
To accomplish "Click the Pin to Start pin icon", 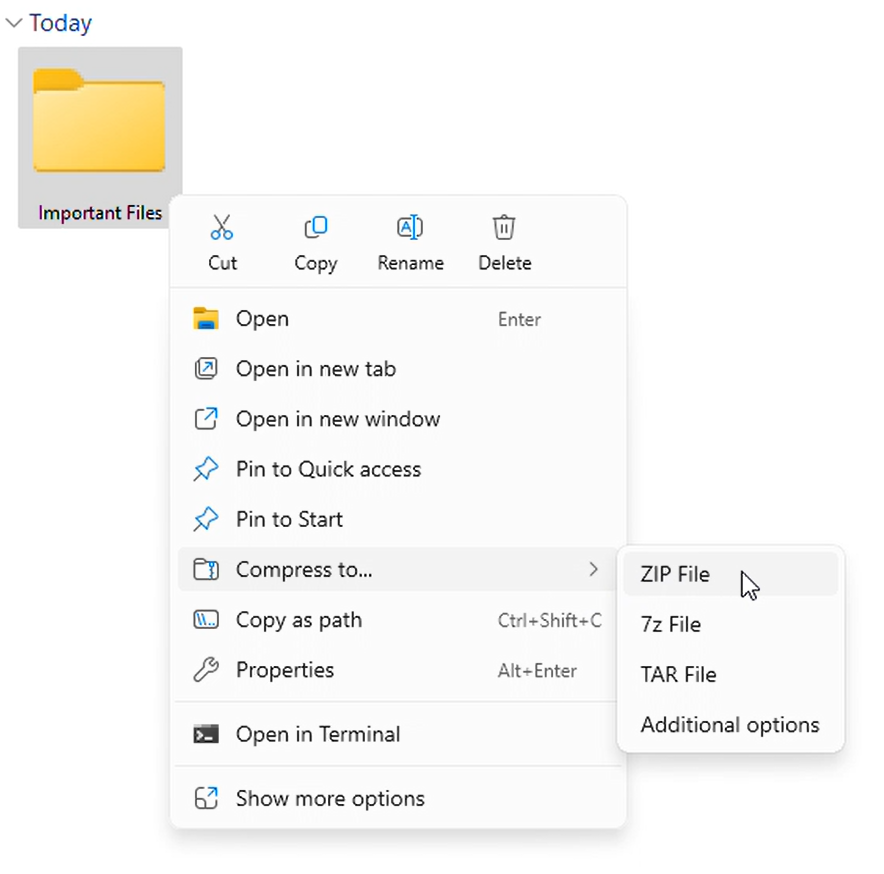I will (x=206, y=519).
